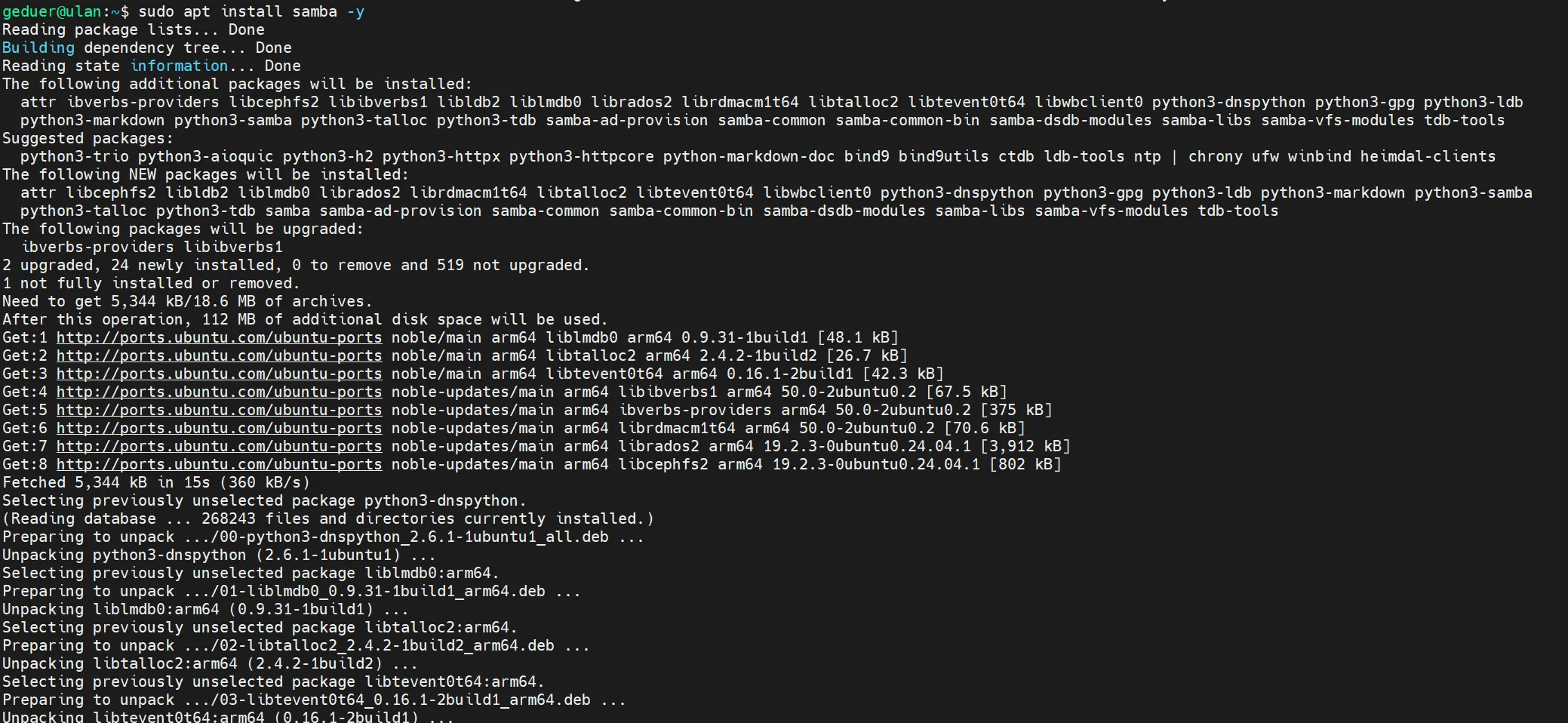
Task: Click the -y flag in the command
Action: click(x=355, y=11)
